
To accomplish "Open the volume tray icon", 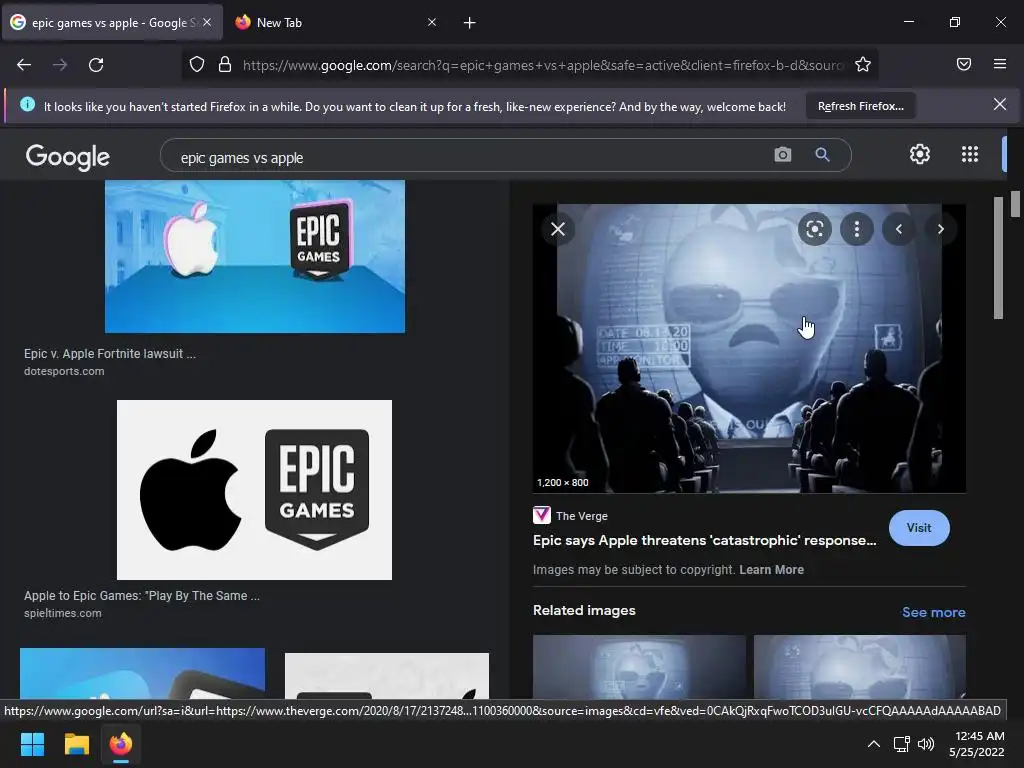I will [x=926, y=744].
